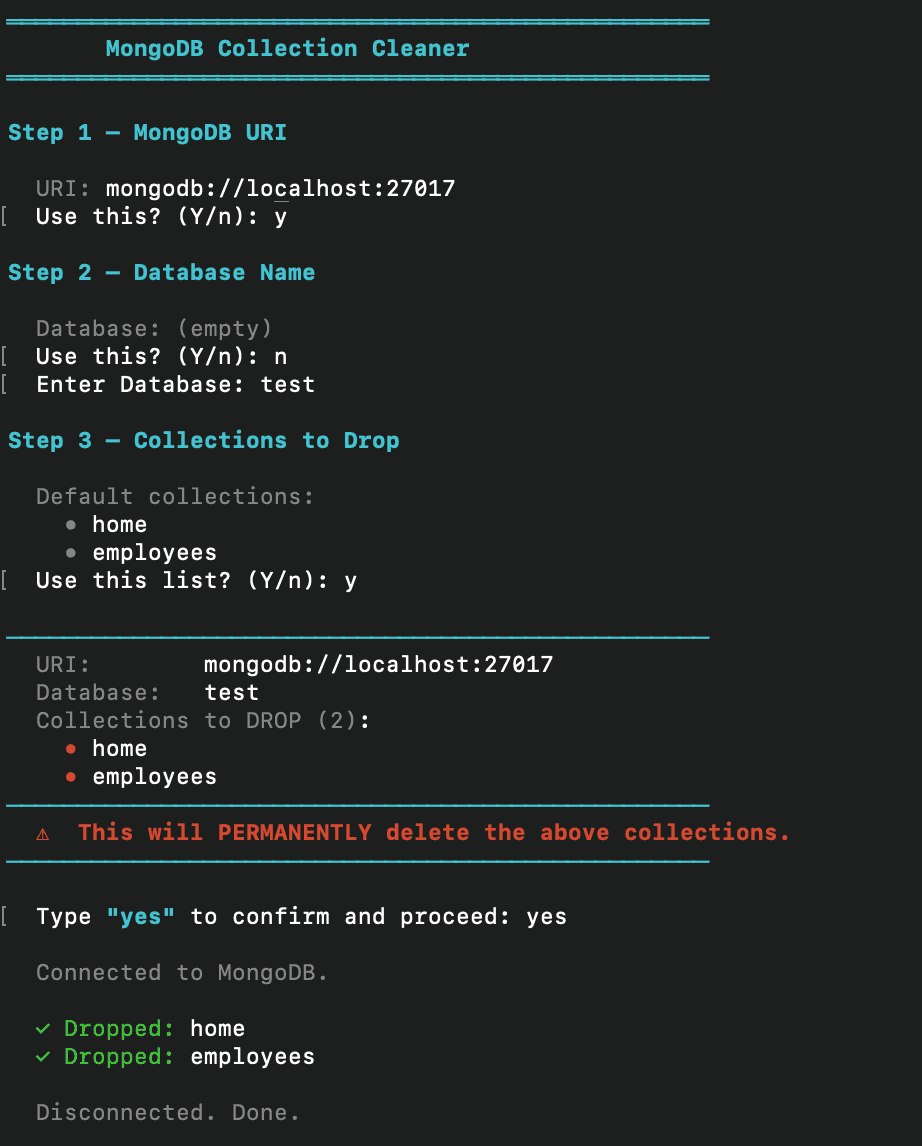Image resolution: width=922 pixels, height=1146 pixels.
Task: Click the red bullet next to employees
Action: (71, 777)
